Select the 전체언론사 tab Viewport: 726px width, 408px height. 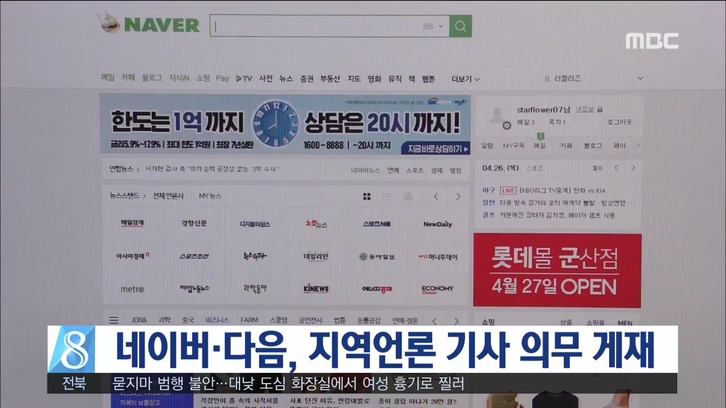[169, 196]
